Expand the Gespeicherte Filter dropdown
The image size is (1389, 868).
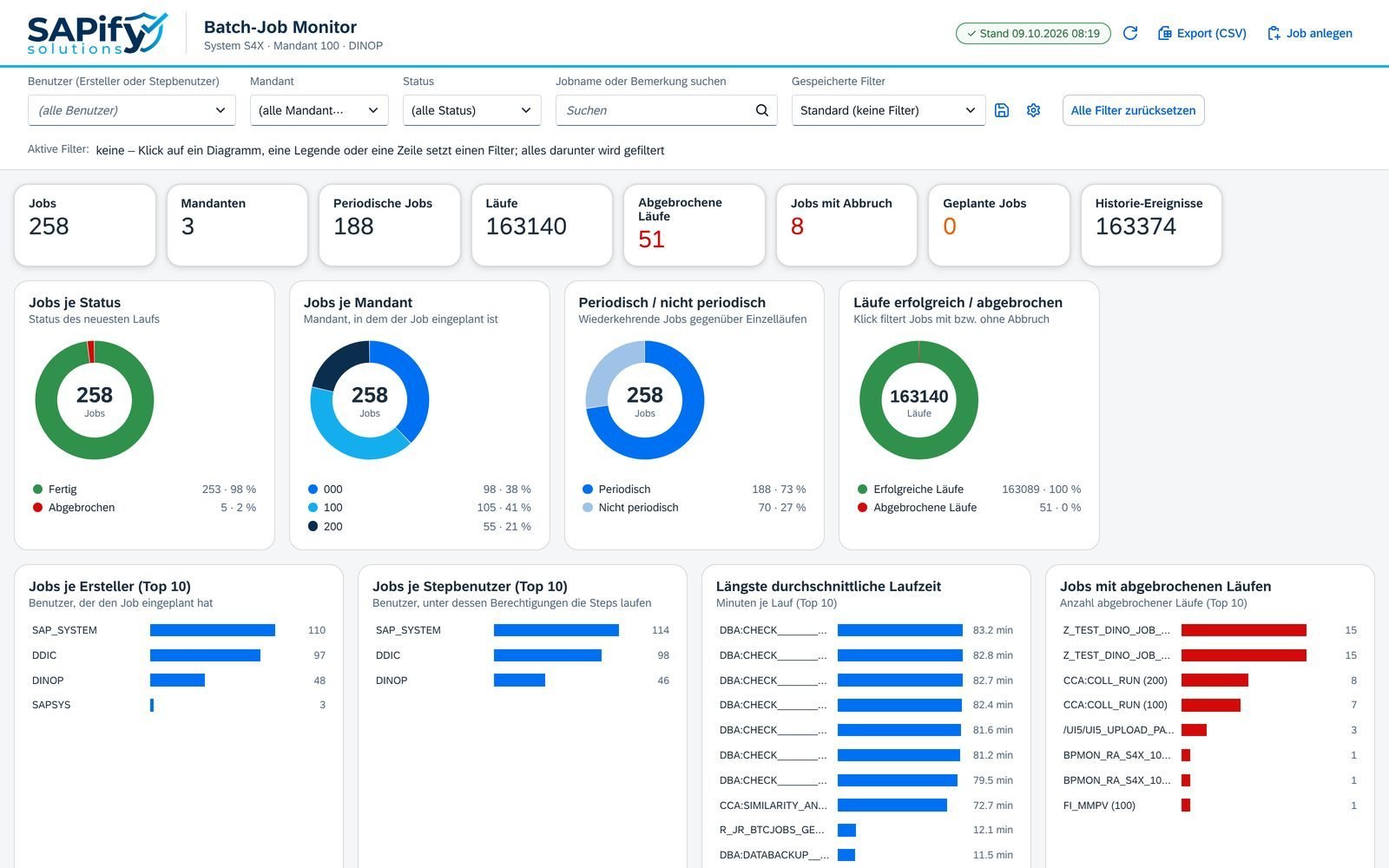(888, 110)
